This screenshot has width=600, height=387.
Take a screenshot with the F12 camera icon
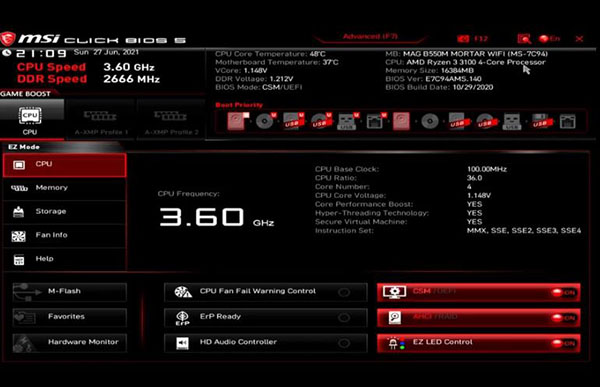(463, 39)
